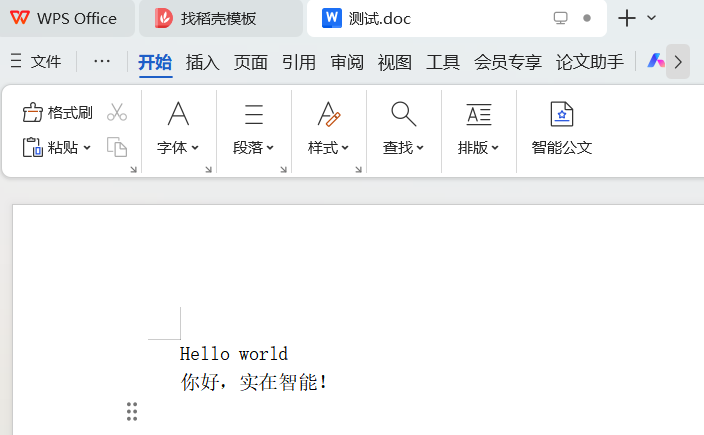The height and width of the screenshot is (435, 704).
Task: Switch to the Insert (插入) tab
Action: [x=202, y=62]
